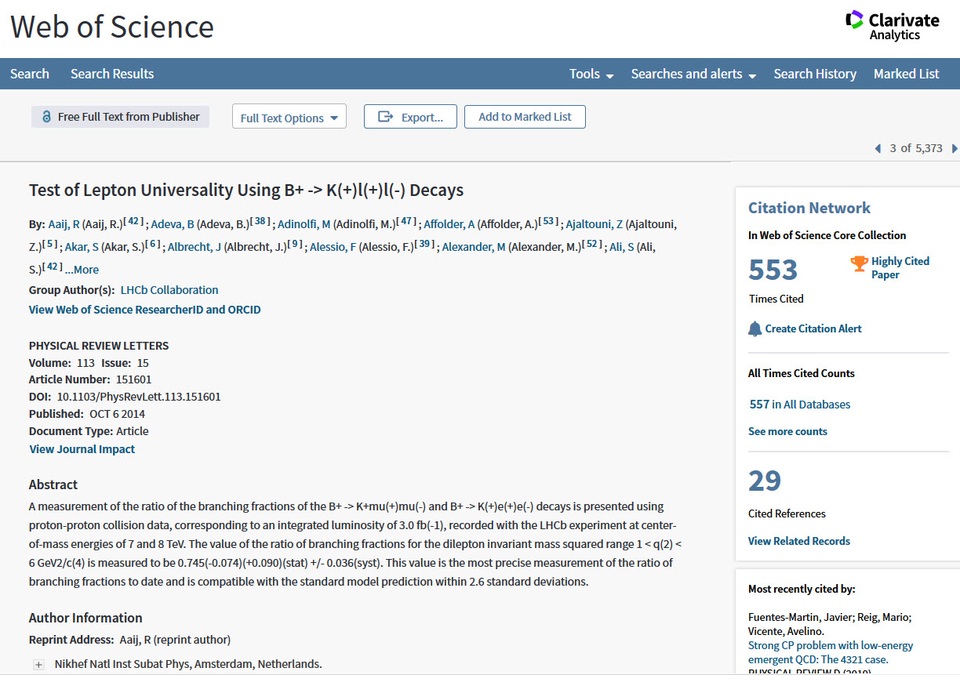Open author link Albrecht, J
The width and height of the screenshot is (960, 675).
click(194, 247)
